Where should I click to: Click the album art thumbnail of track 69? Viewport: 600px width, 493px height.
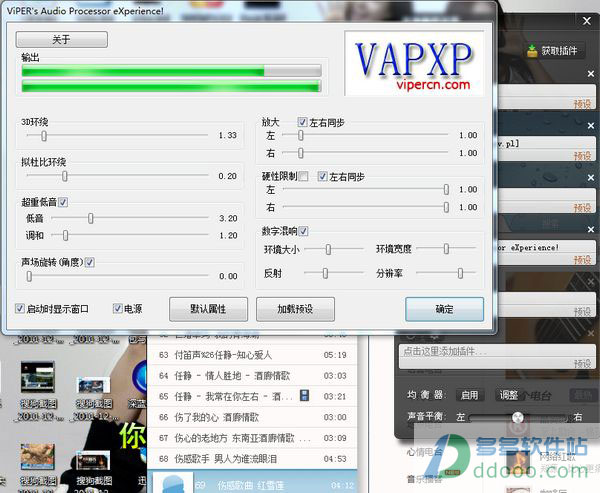click(x=173, y=483)
